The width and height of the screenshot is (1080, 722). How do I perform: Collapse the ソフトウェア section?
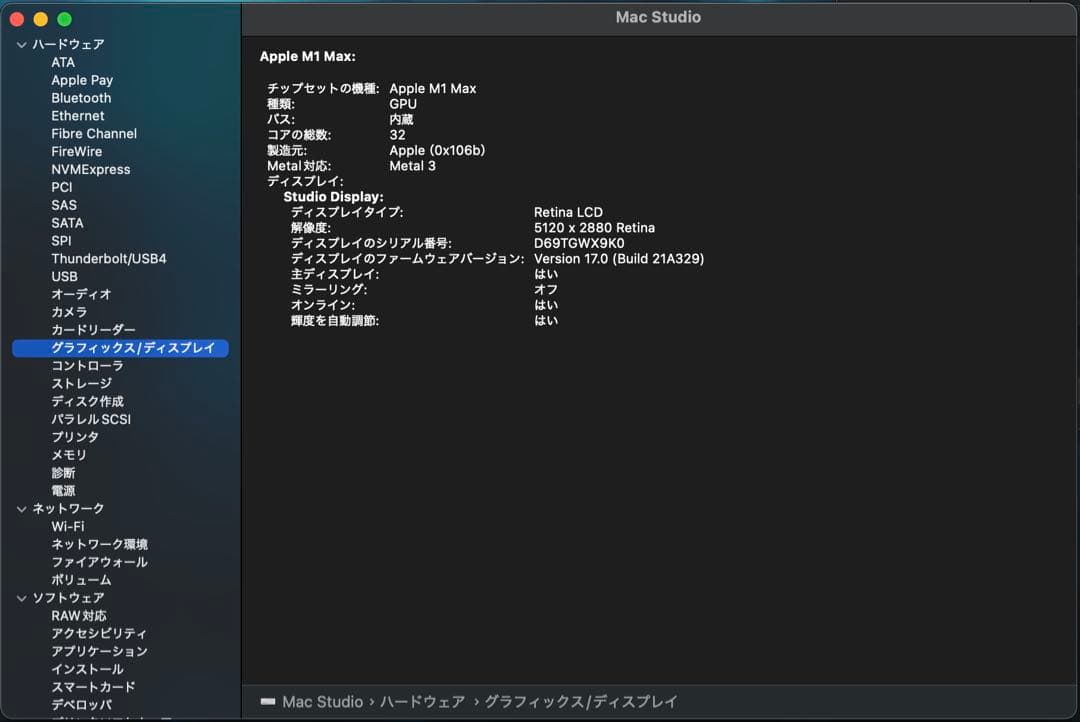[x=21, y=597]
